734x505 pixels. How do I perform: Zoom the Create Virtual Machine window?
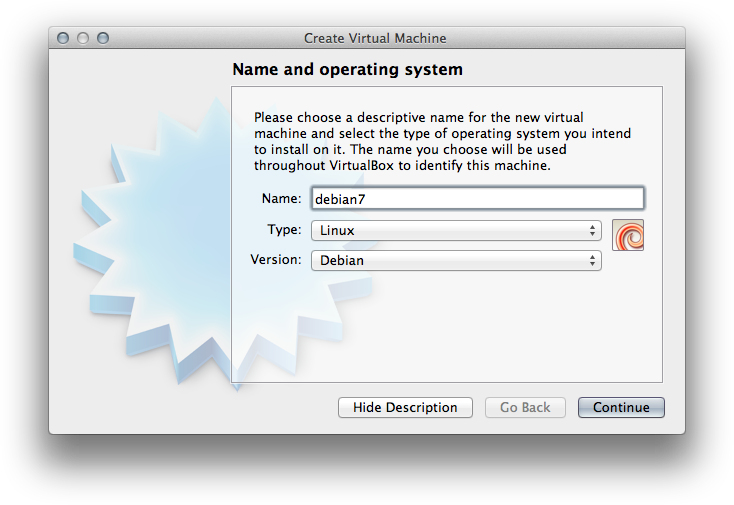click(x=103, y=38)
